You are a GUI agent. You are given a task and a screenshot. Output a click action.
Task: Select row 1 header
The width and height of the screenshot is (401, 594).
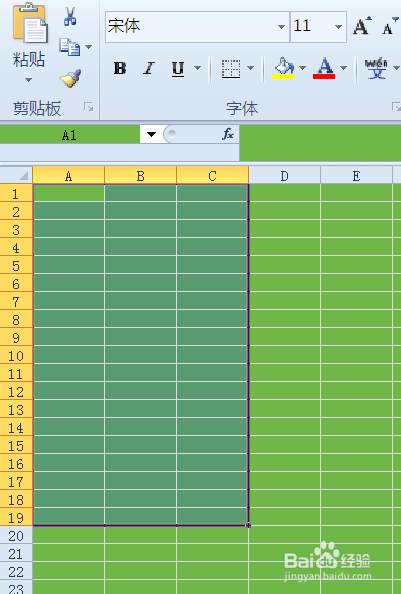16,194
